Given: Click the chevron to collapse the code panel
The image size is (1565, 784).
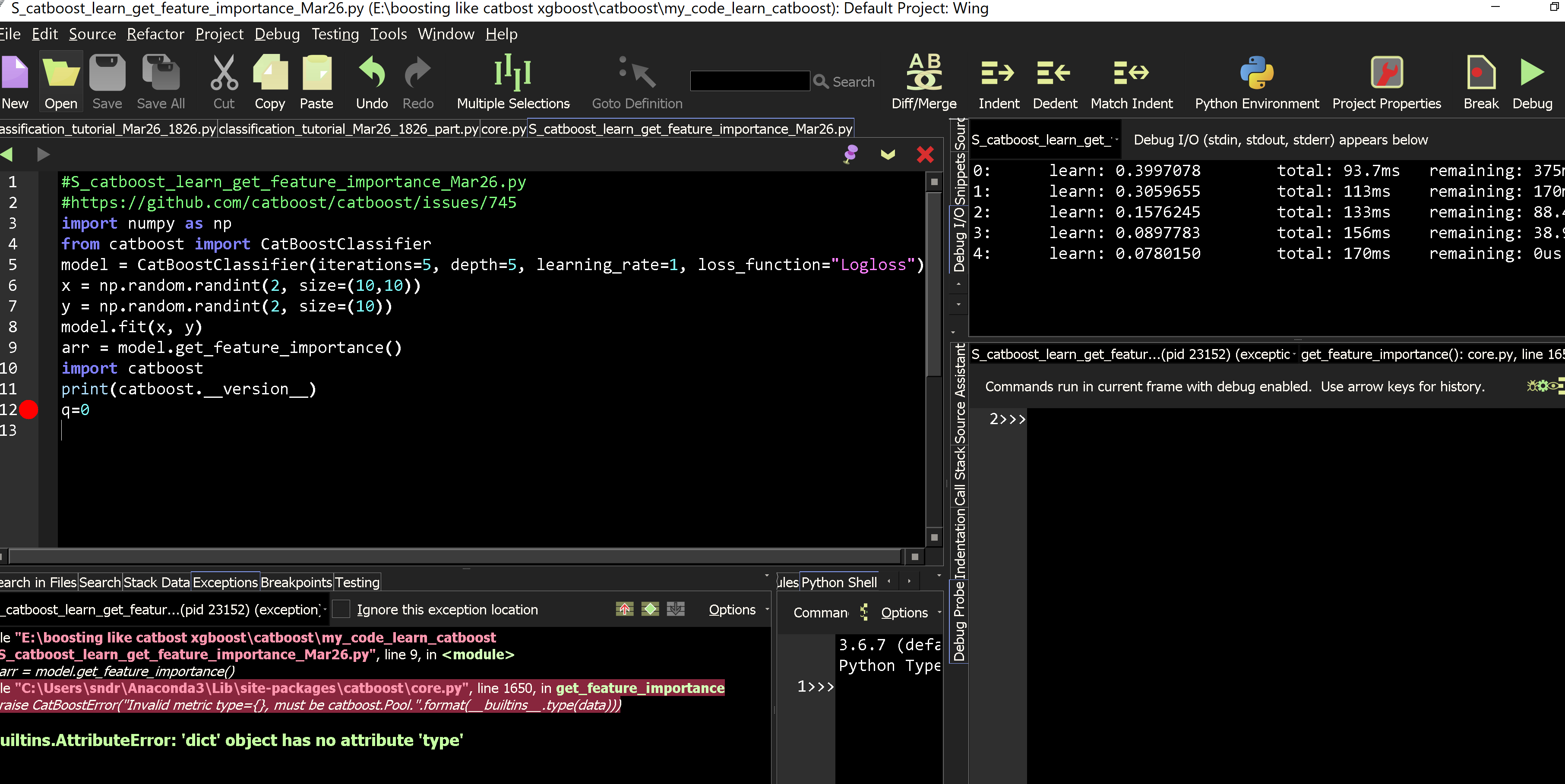Looking at the screenshot, I should click(888, 155).
